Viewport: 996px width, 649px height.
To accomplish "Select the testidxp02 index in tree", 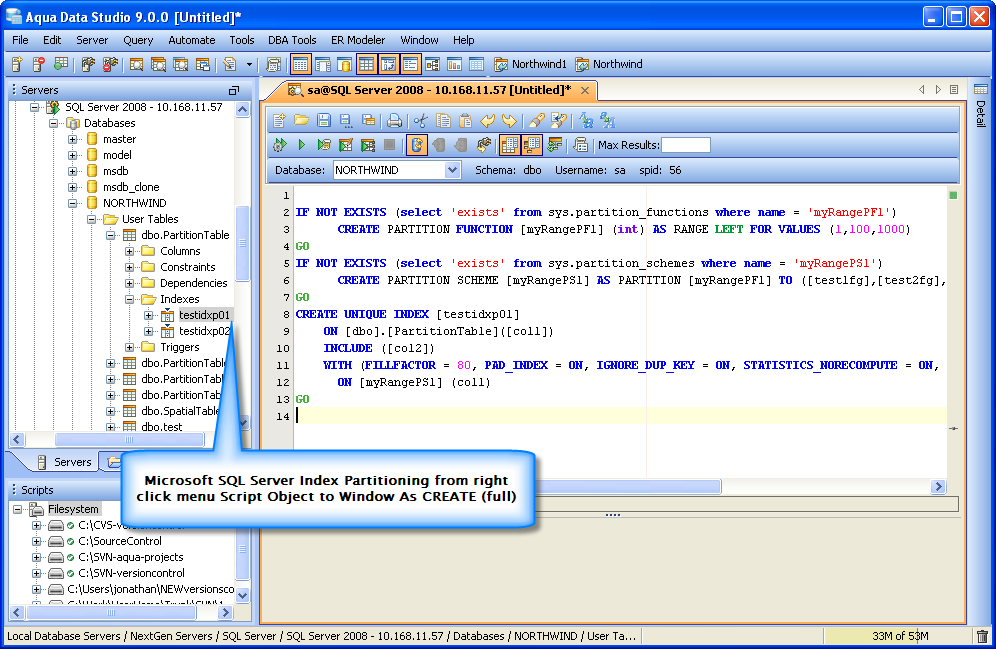I will tap(204, 331).
